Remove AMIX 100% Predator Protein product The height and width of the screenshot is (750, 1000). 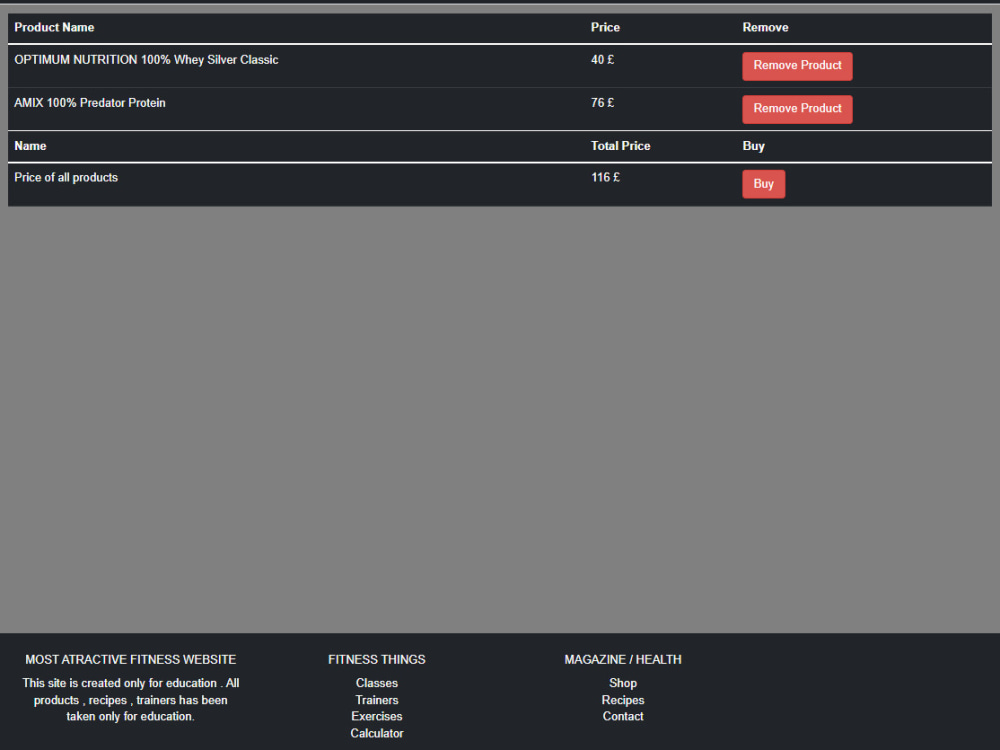797,109
